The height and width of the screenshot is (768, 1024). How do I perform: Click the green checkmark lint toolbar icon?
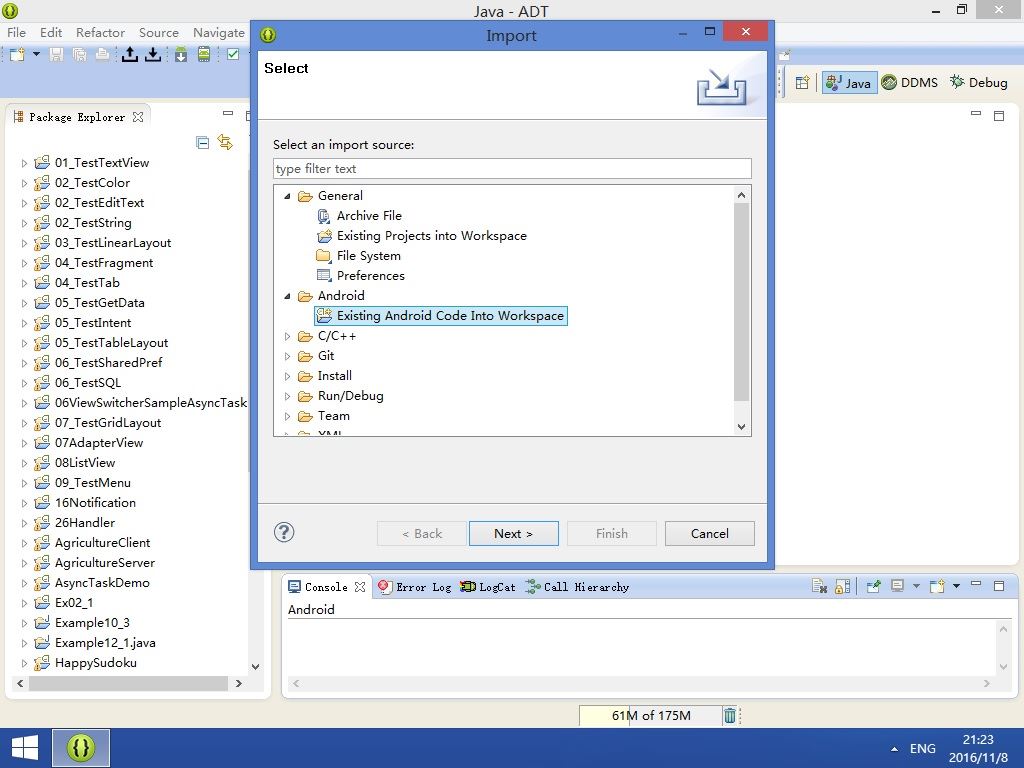[232, 54]
